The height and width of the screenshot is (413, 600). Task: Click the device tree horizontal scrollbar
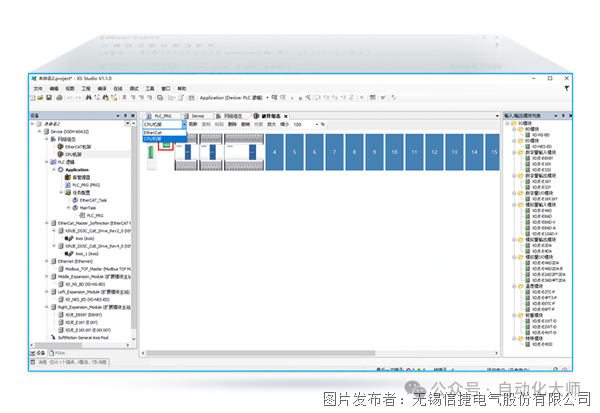coord(58,345)
